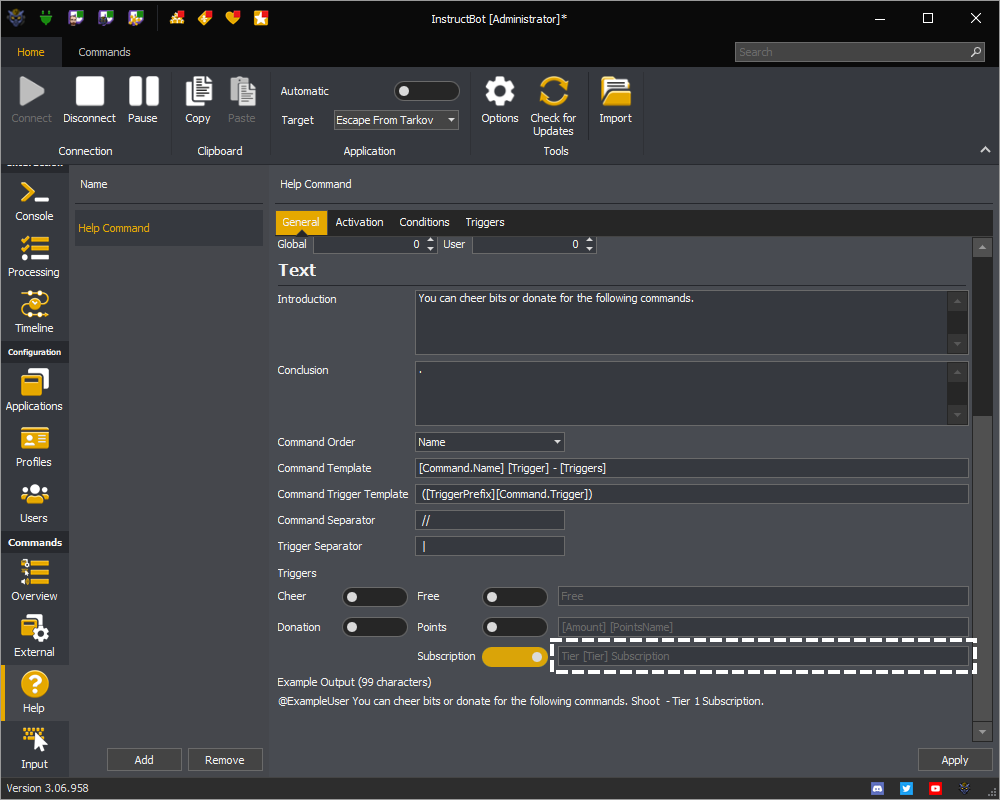Click the Command Template field
Image resolution: width=1000 pixels, height=800 pixels.
click(691, 468)
